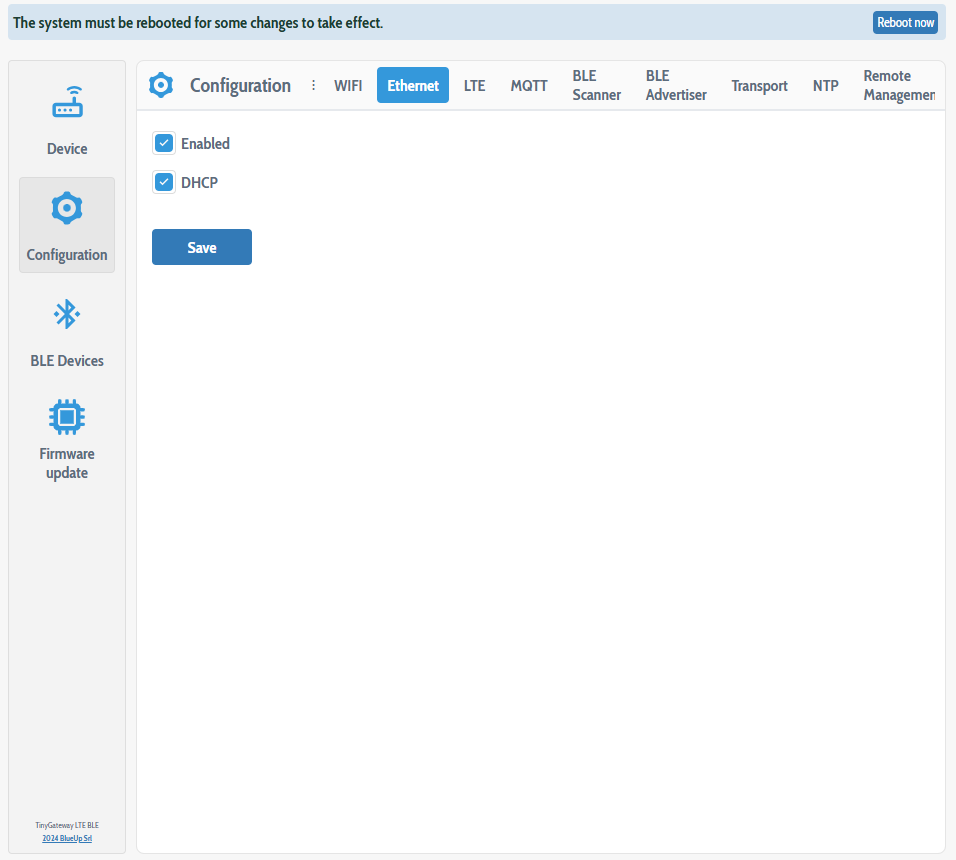The height and width of the screenshot is (860, 956).
Task: Select the LTE tab
Action: [x=474, y=86]
